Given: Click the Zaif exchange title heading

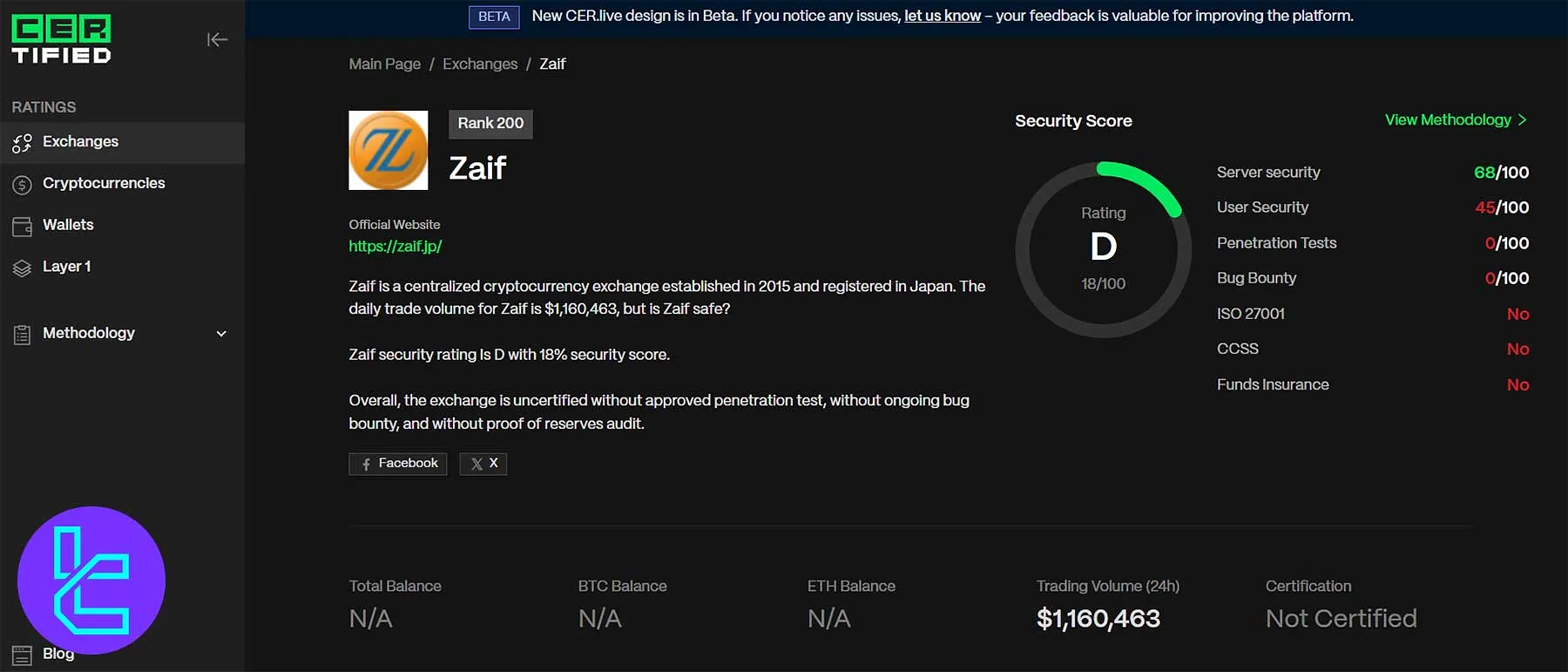Looking at the screenshot, I should (477, 168).
